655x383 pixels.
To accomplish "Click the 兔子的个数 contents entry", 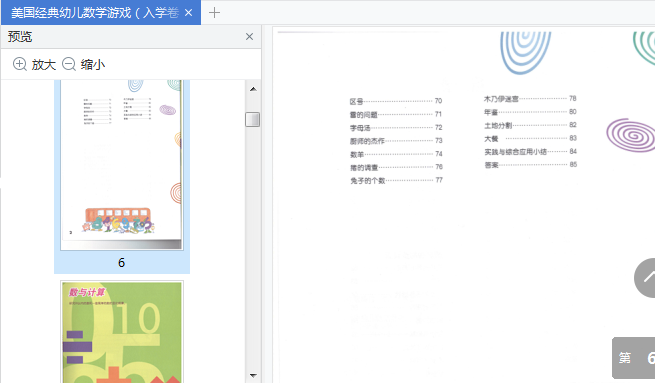I will [396, 180].
